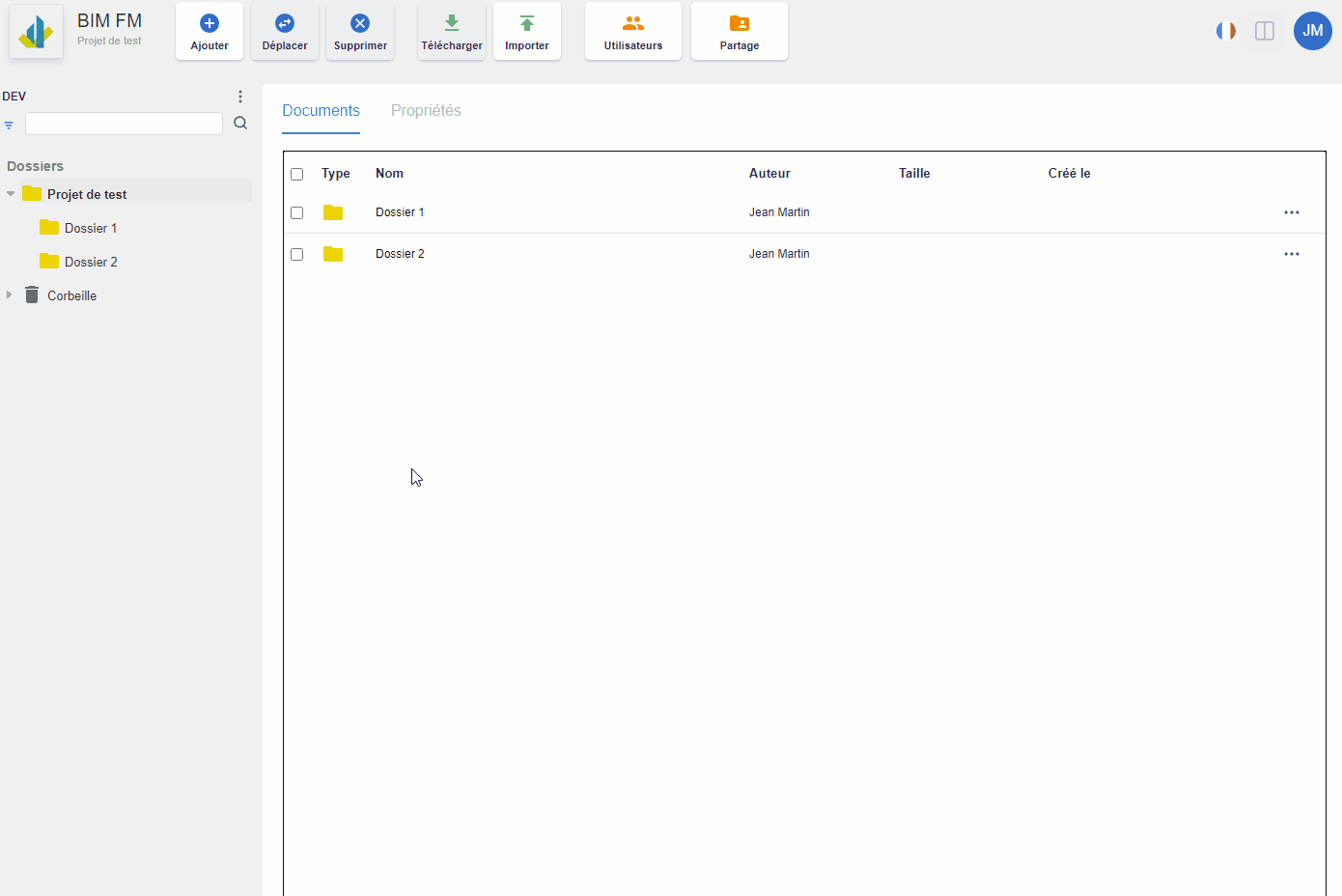Check the checkbox next to Dossier 2

coord(296,254)
